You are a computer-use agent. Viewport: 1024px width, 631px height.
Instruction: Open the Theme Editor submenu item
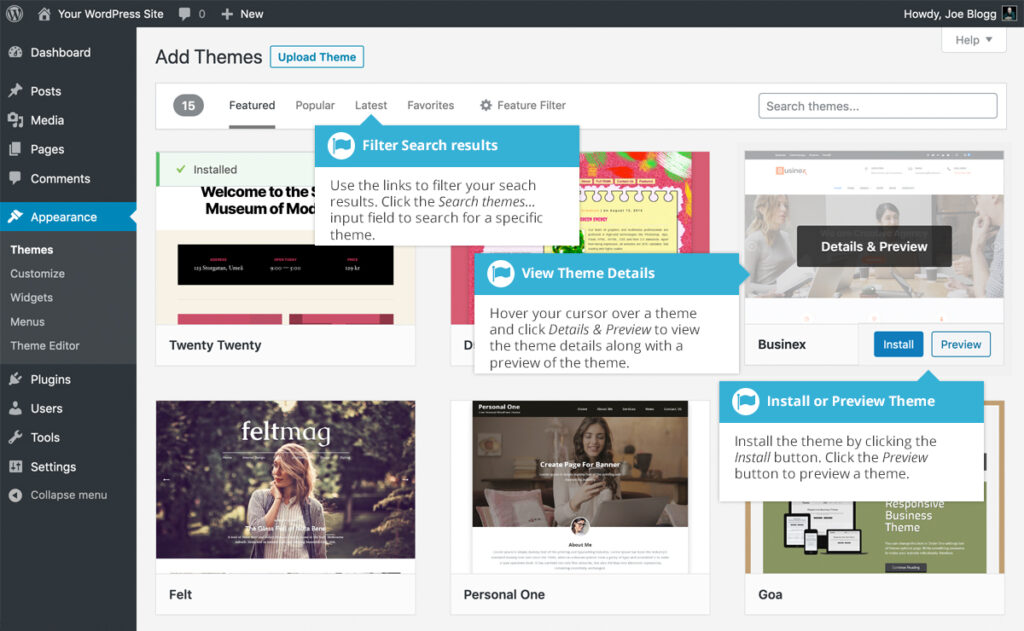(x=44, y=346)
